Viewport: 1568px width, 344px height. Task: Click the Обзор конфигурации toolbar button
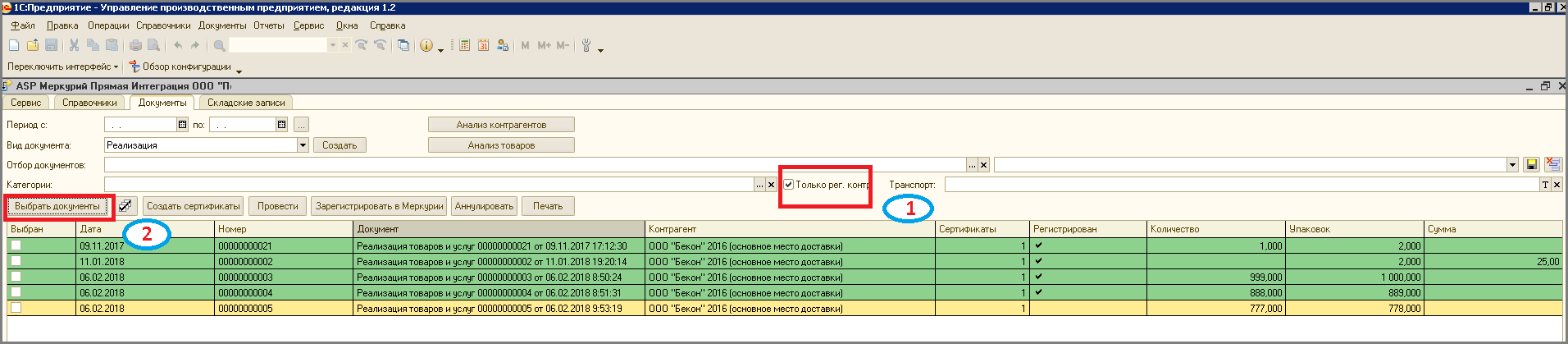pyautogui.click(x=180, y=67)
